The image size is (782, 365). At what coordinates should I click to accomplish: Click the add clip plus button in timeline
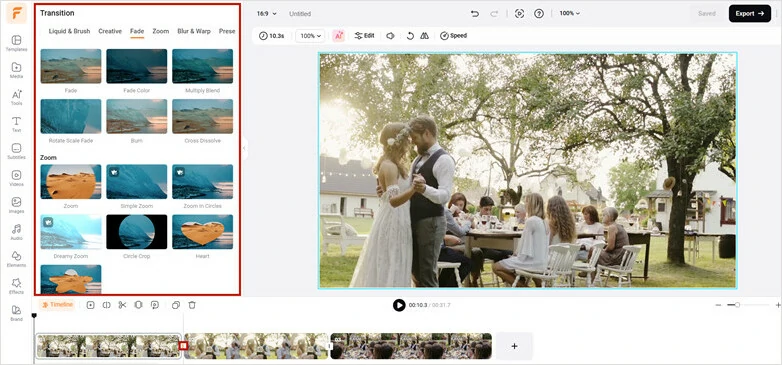(x=514, y=346)
